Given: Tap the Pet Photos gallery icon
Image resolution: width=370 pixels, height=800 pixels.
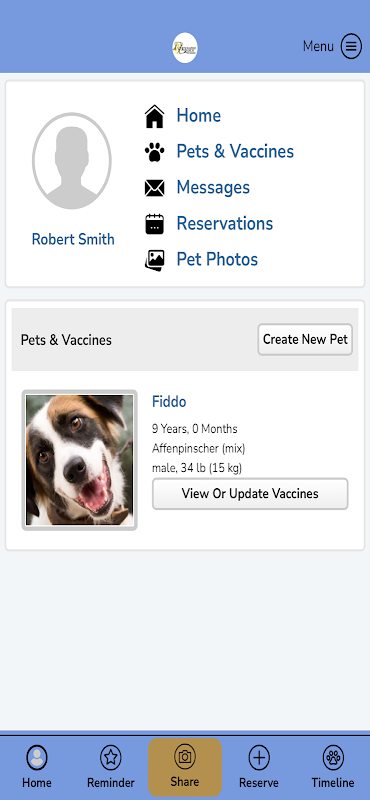Looking at the screenshot, I should pos(155,260).
